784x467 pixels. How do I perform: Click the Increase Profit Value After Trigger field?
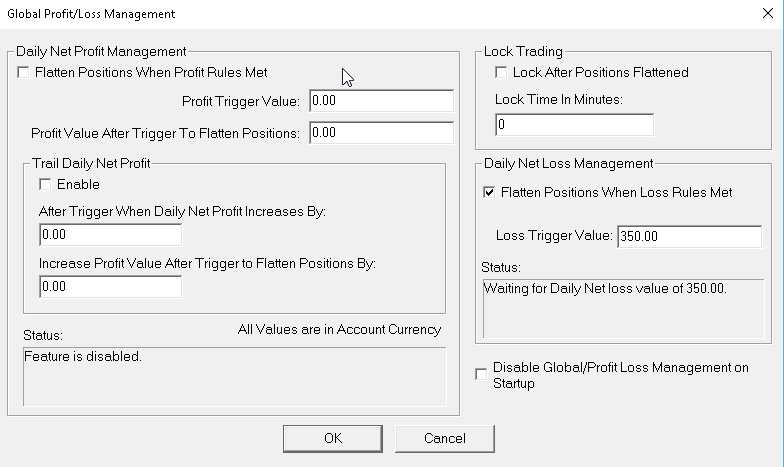coord(110,287)
